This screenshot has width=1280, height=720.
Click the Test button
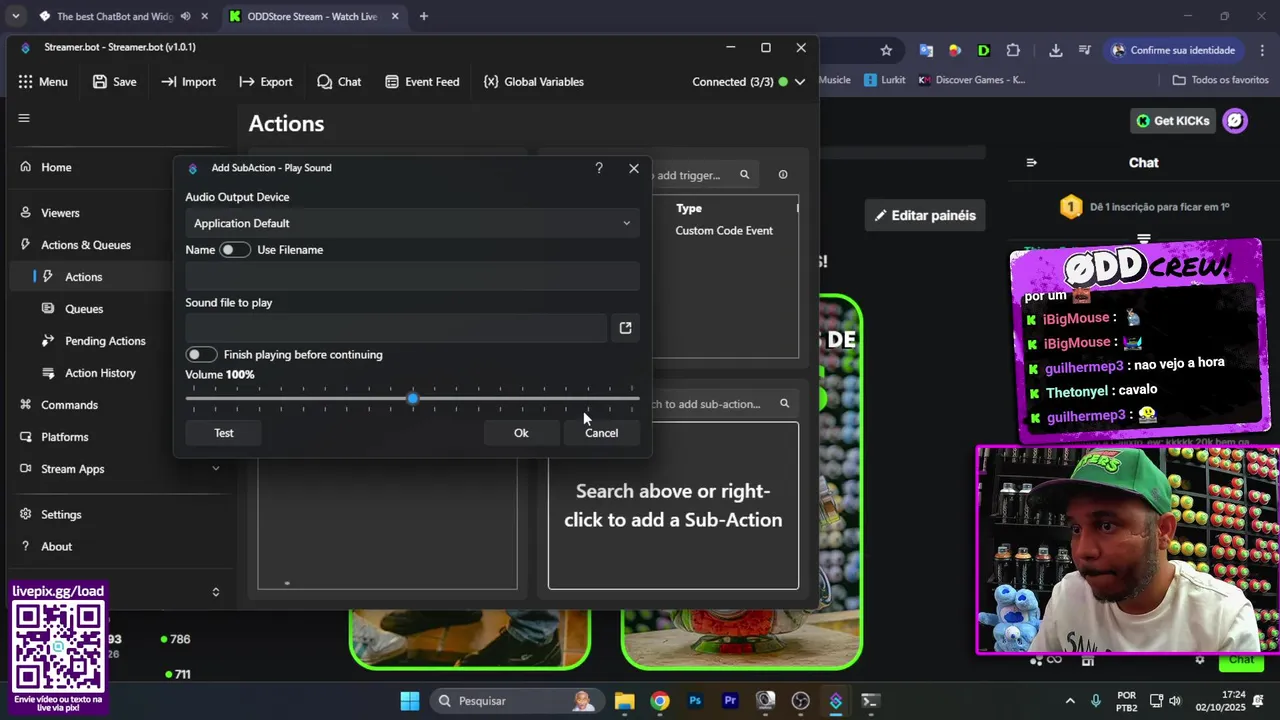224,433
